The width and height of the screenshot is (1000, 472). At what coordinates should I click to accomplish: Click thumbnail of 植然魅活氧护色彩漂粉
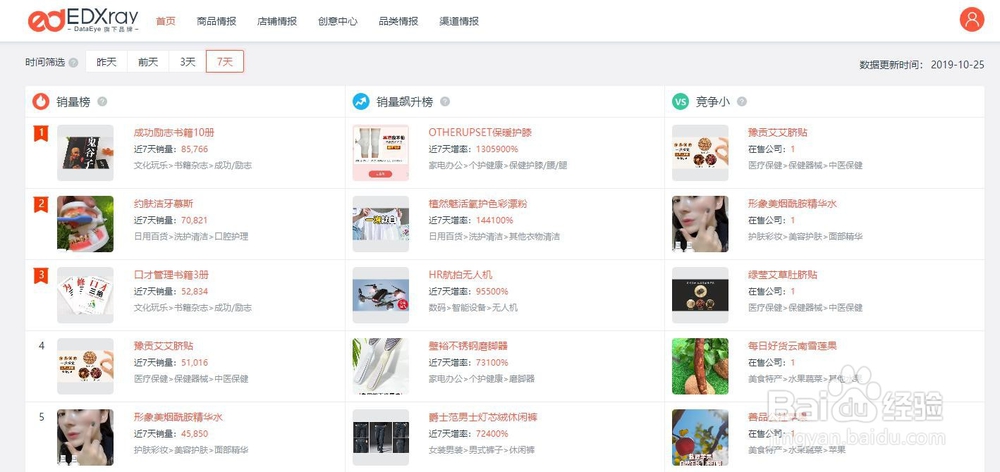[381, 224]
